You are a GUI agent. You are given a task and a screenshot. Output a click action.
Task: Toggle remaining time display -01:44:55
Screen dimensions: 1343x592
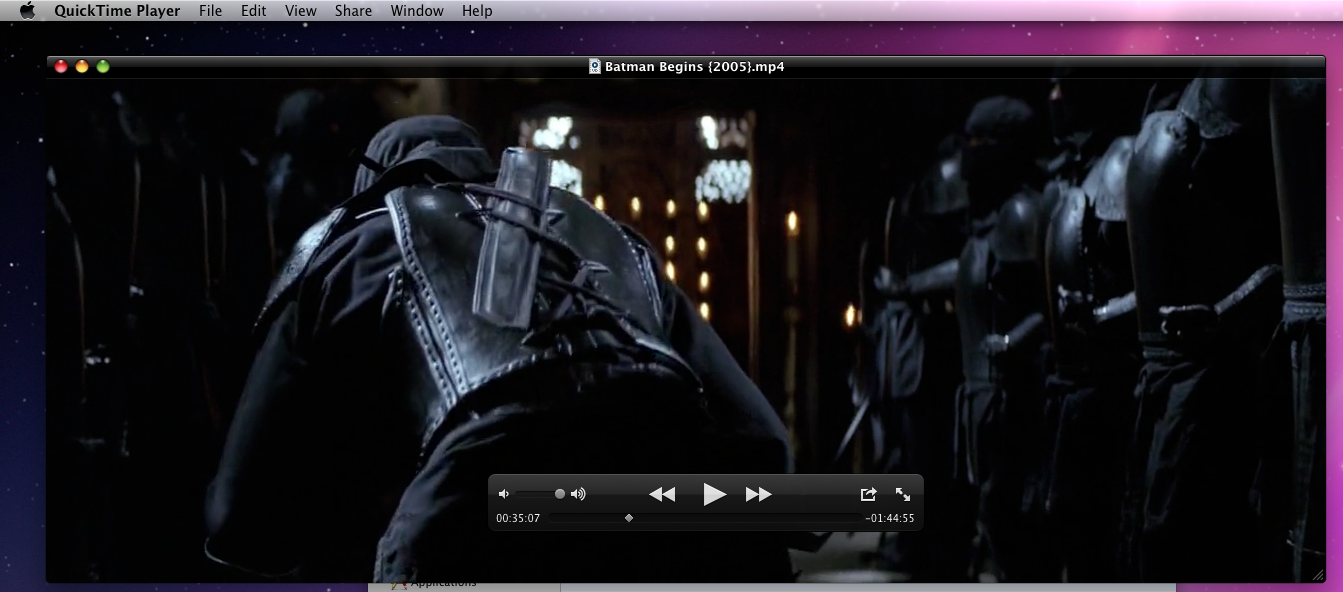pyautogui.click(x=890, y=518)
